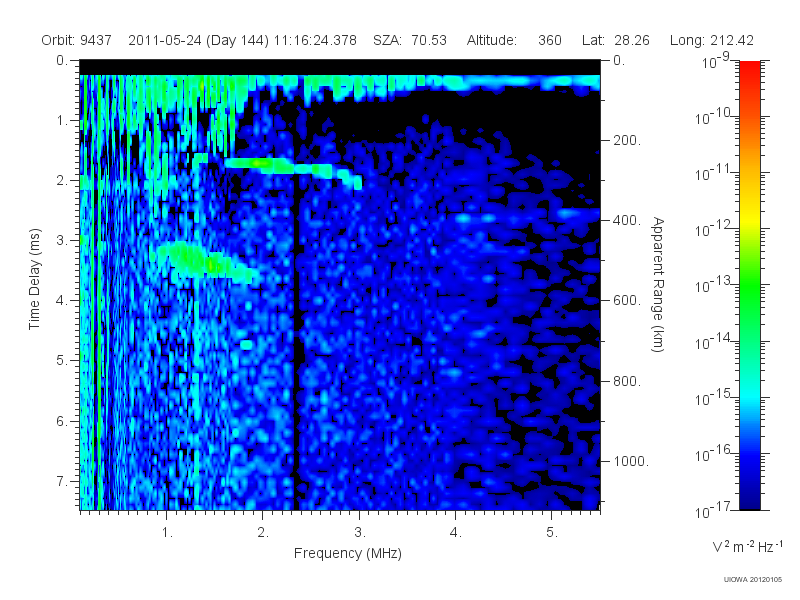
Task: Click the 'SZA: 70.53' value
Action: (410, 40)
